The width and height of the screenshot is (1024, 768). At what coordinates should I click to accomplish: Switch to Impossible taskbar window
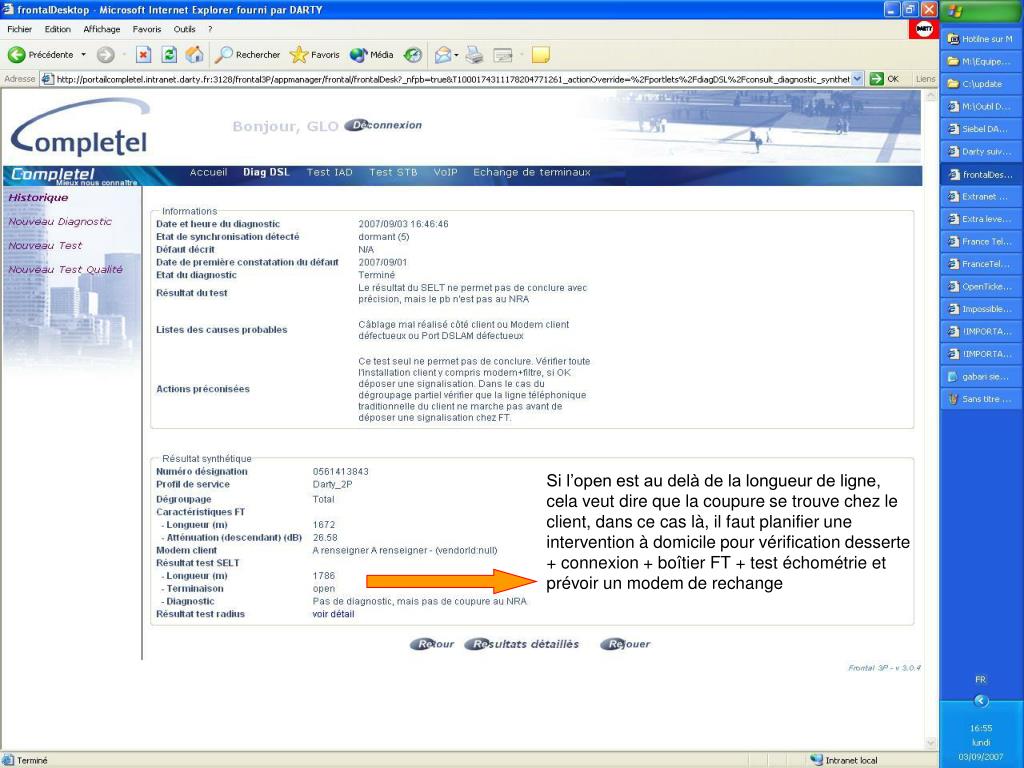(981, 309)
